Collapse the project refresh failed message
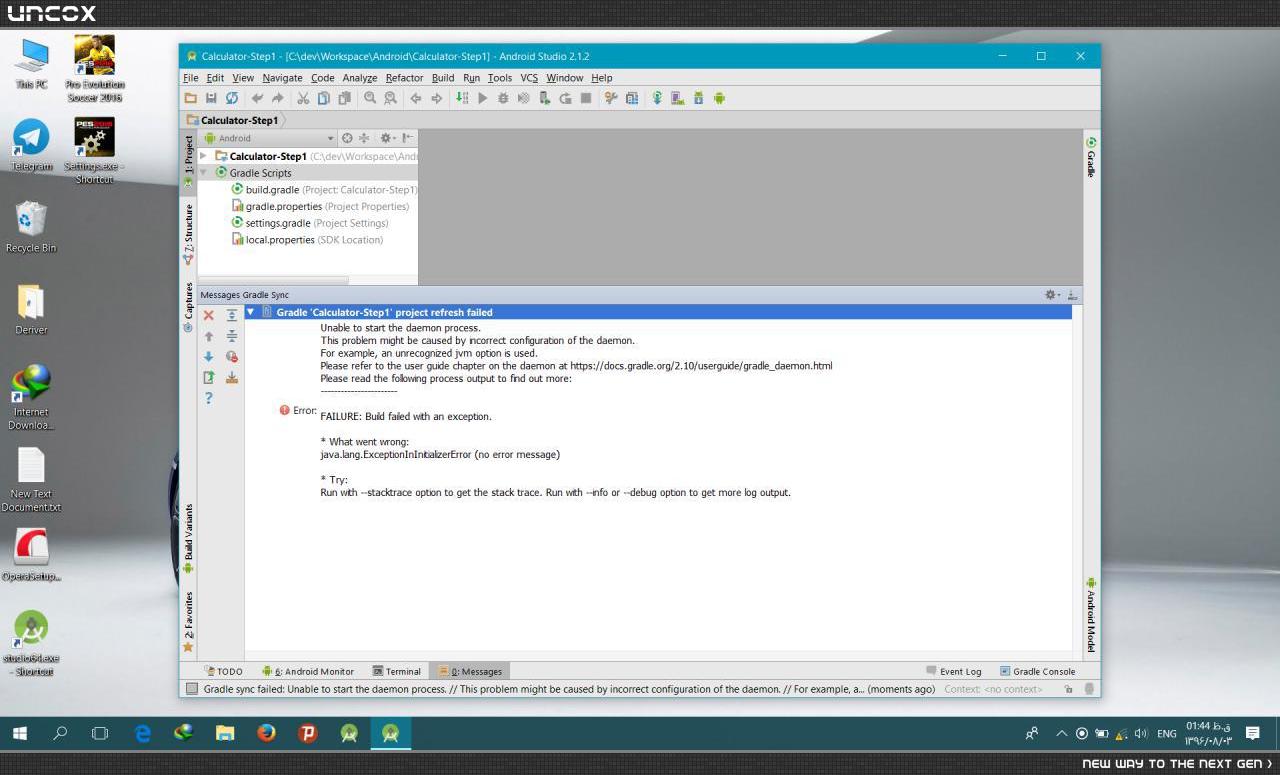 click(x=250, y=312)
